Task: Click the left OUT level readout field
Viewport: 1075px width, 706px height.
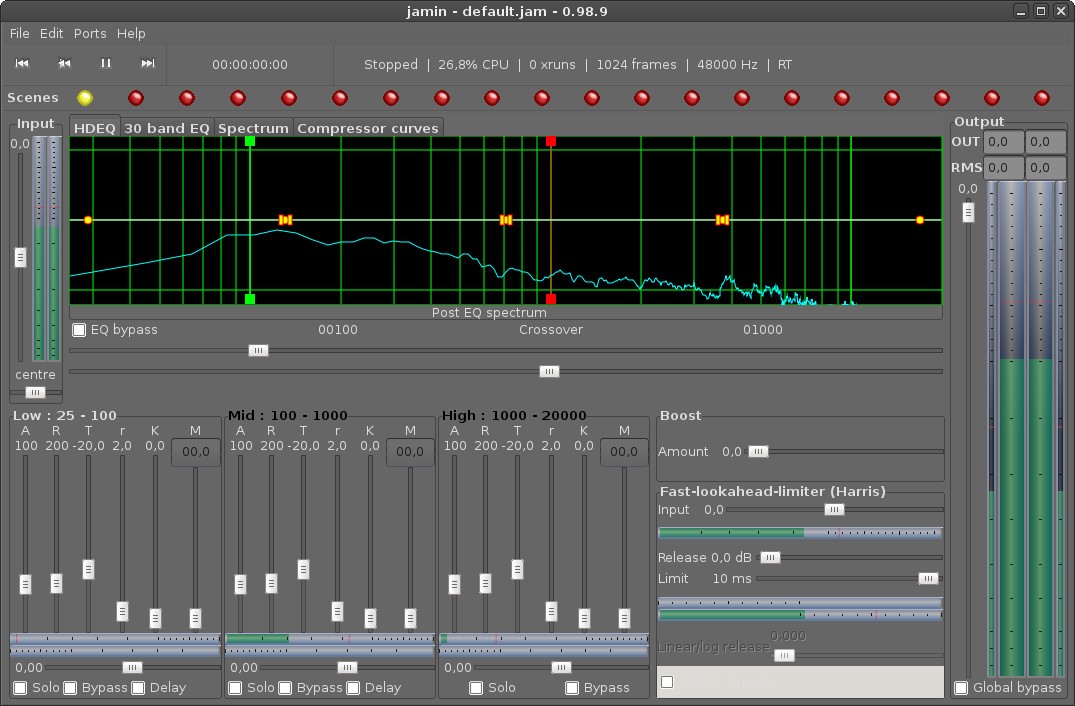Action: 1004,142
